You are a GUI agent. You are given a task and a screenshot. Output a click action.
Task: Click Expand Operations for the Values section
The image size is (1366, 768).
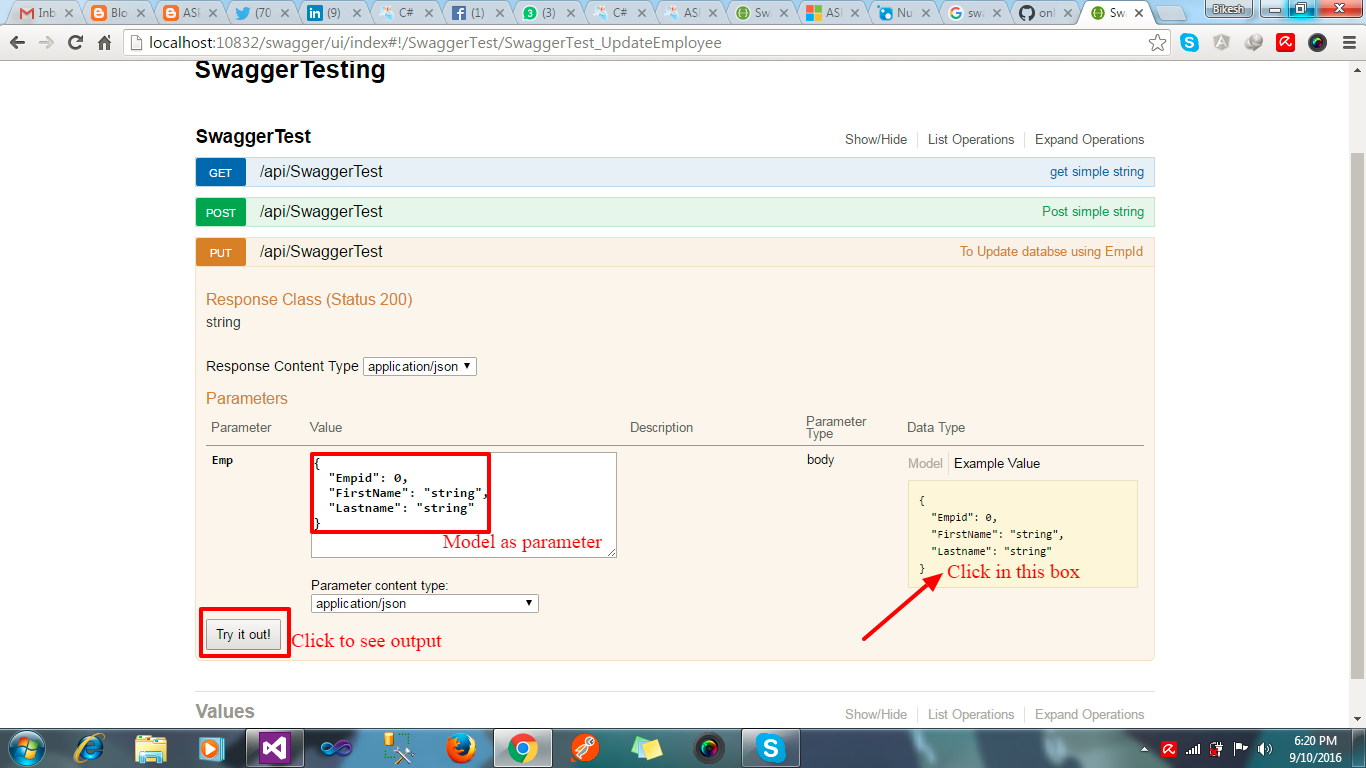click(1089, 714)
